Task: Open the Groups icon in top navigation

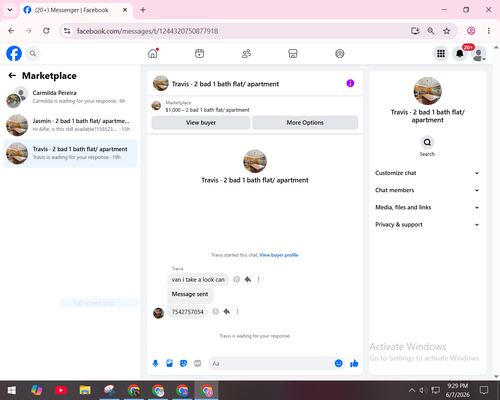Action: coord(340,53)
